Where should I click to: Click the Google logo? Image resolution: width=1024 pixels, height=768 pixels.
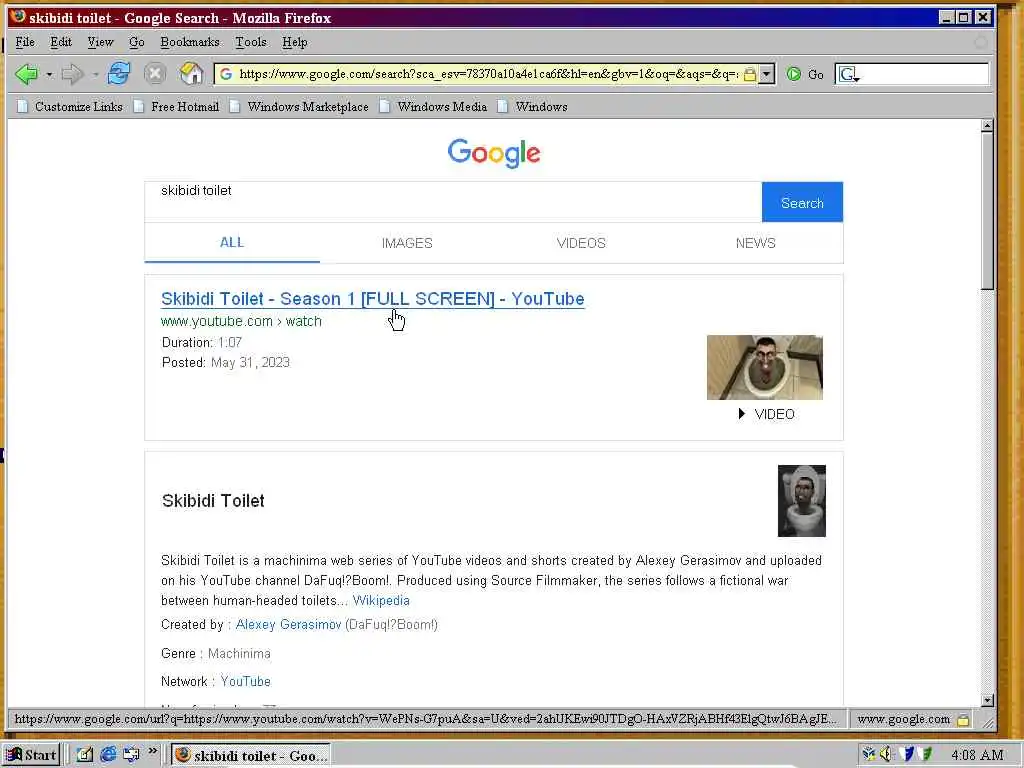tap(494, 153)
